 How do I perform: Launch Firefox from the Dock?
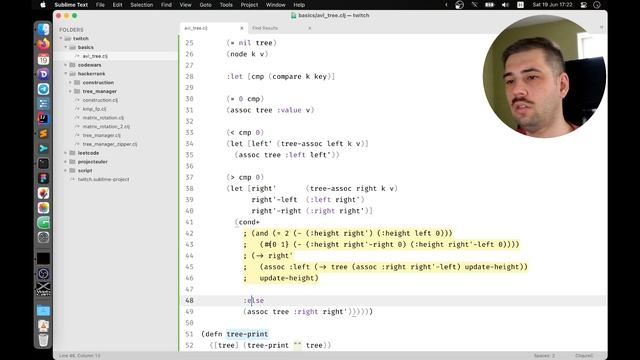43,44
